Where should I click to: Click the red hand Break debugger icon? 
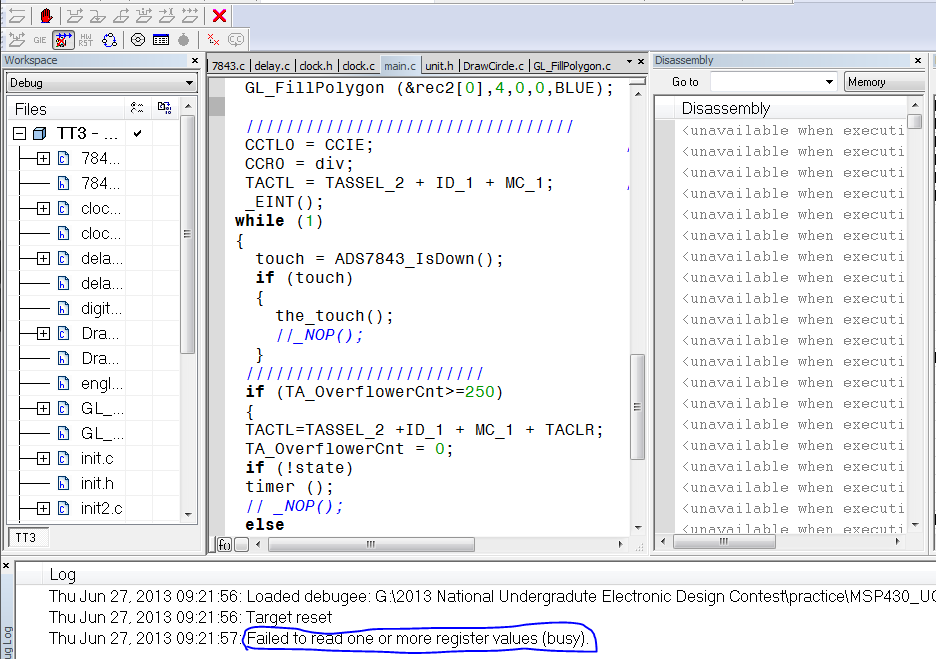[46, 15]
